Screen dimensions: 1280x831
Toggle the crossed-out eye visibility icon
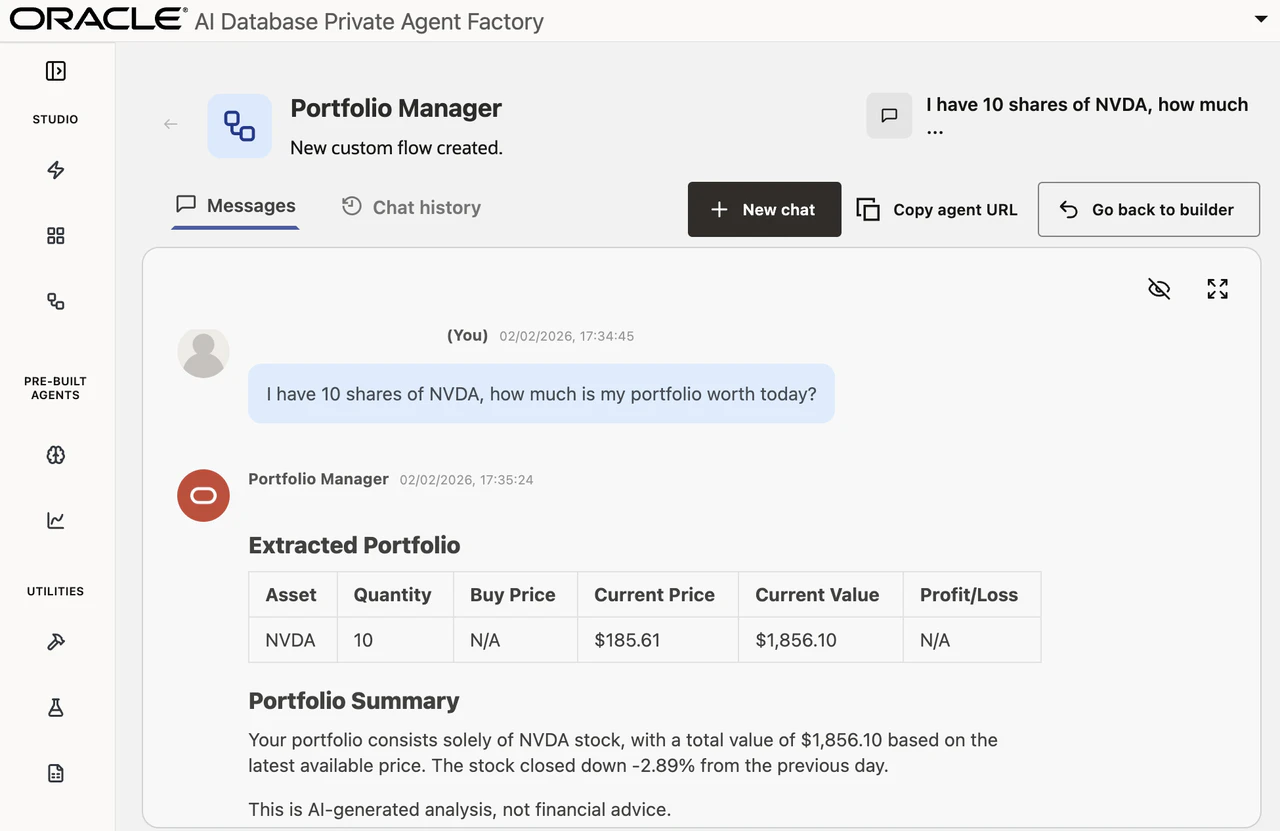point(1159,289)
